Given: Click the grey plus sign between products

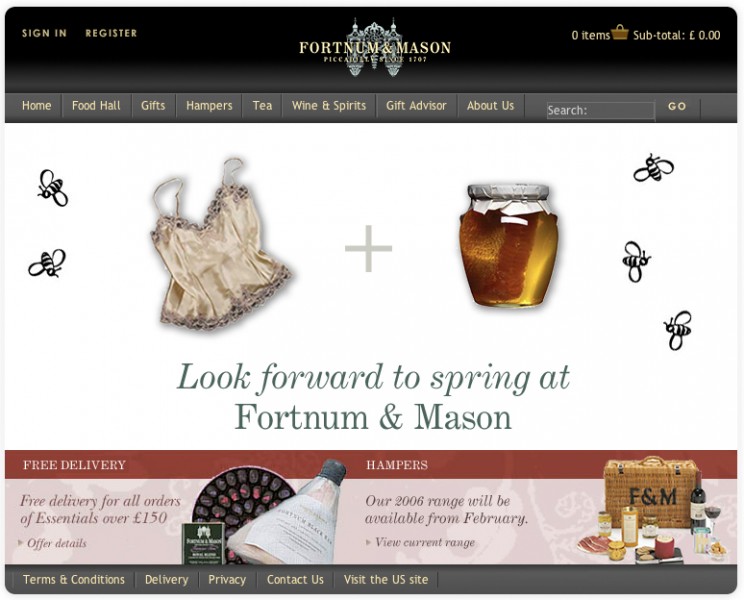Looking at the screenshot, I should point(368,249).
